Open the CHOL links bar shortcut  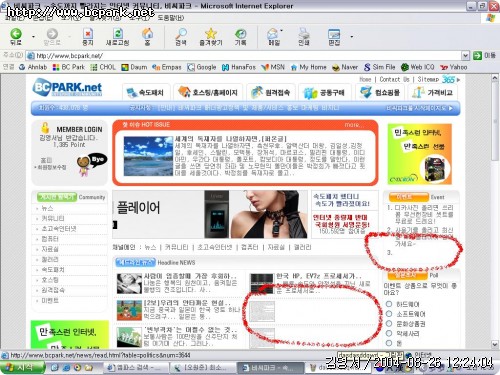tap(103, 67)
